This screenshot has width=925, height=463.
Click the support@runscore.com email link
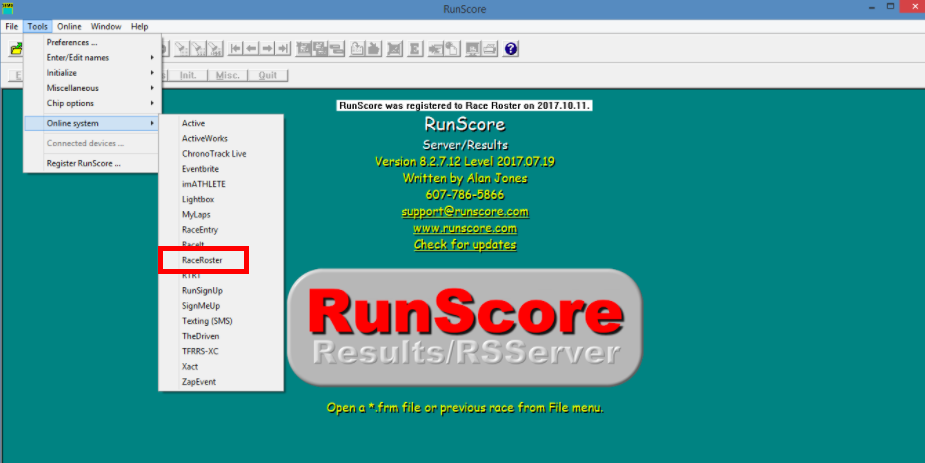click(465, 212)
